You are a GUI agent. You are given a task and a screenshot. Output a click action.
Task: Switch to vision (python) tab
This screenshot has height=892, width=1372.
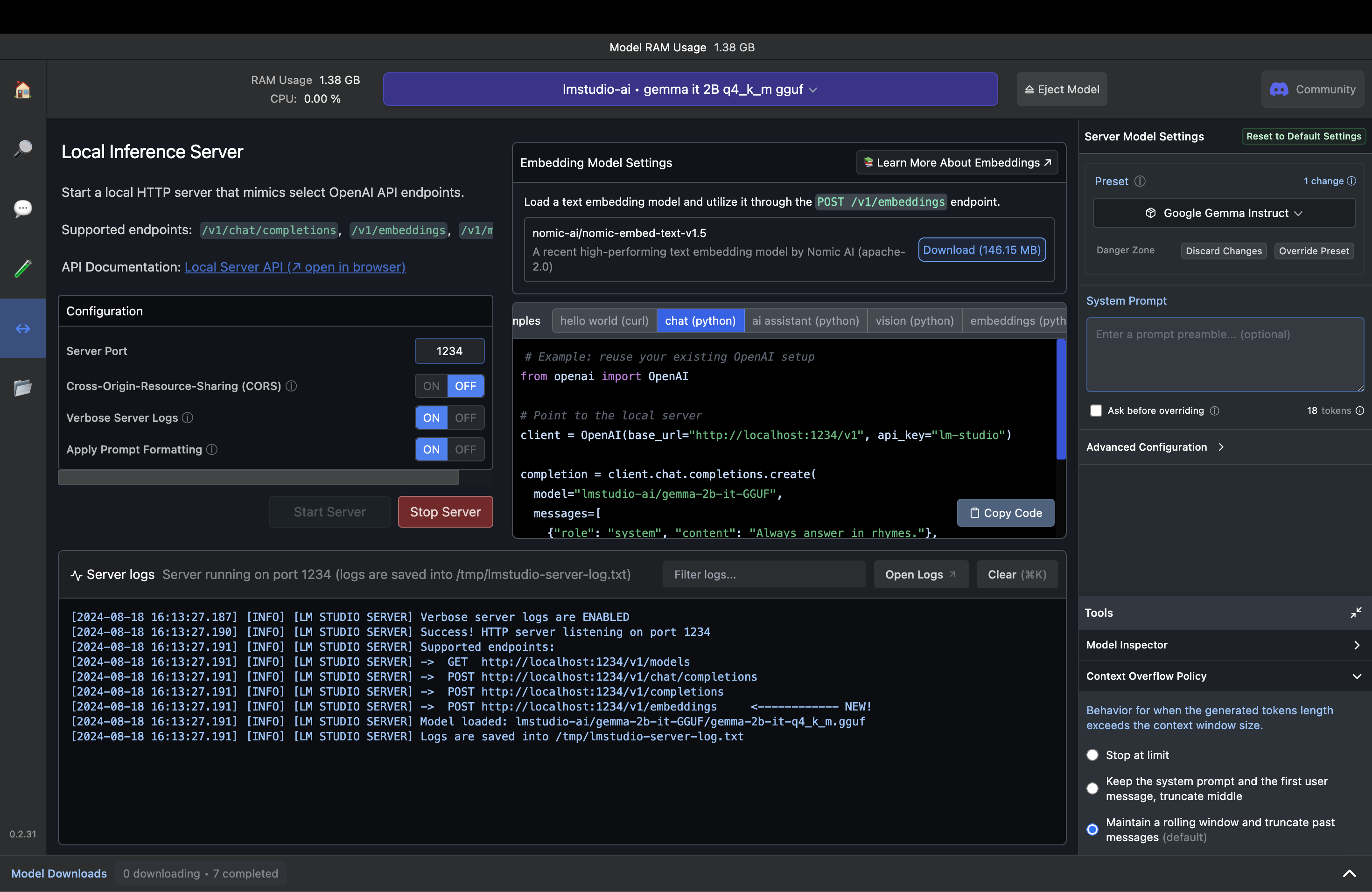point(914,321)
